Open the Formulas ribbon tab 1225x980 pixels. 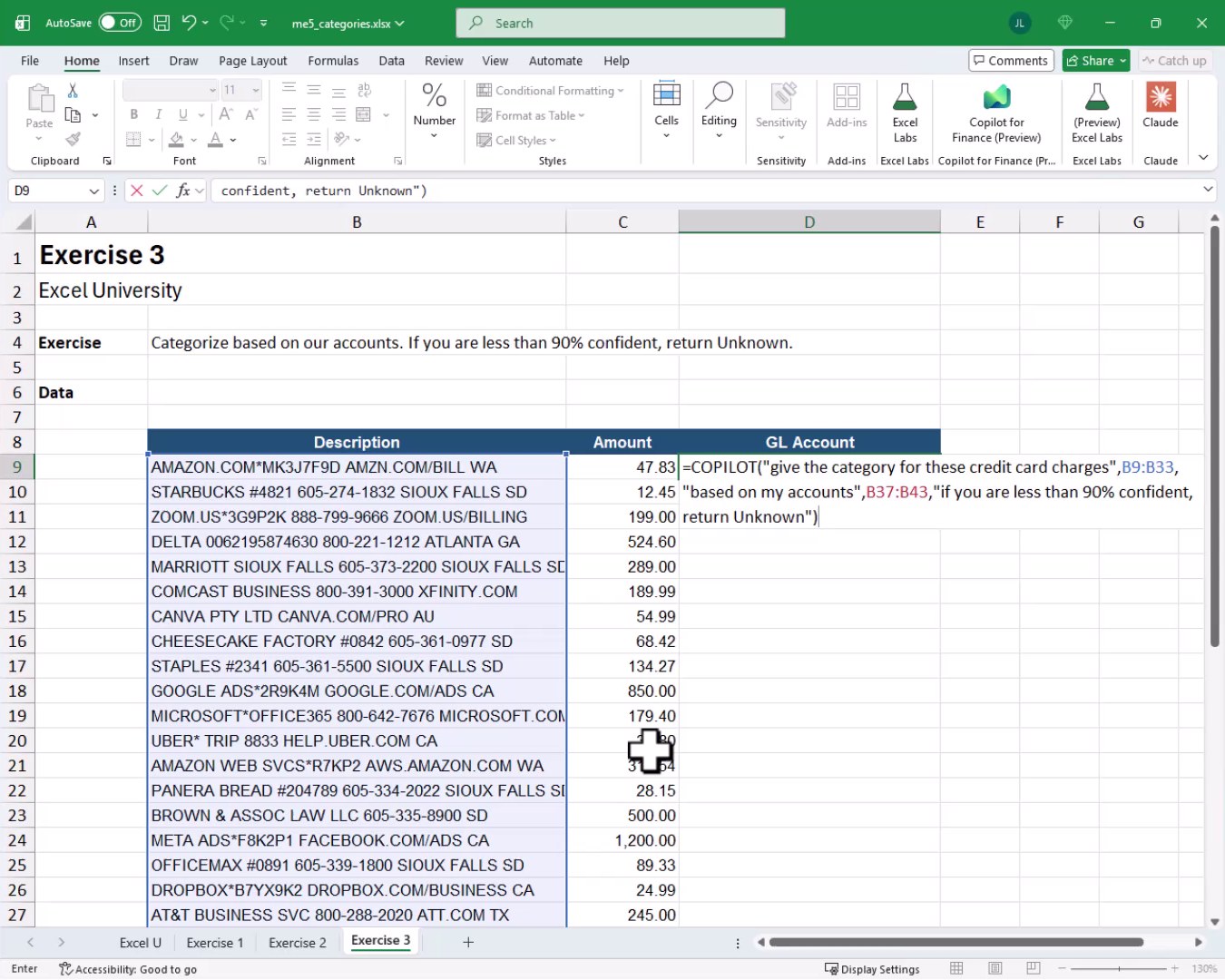(333, 61)
